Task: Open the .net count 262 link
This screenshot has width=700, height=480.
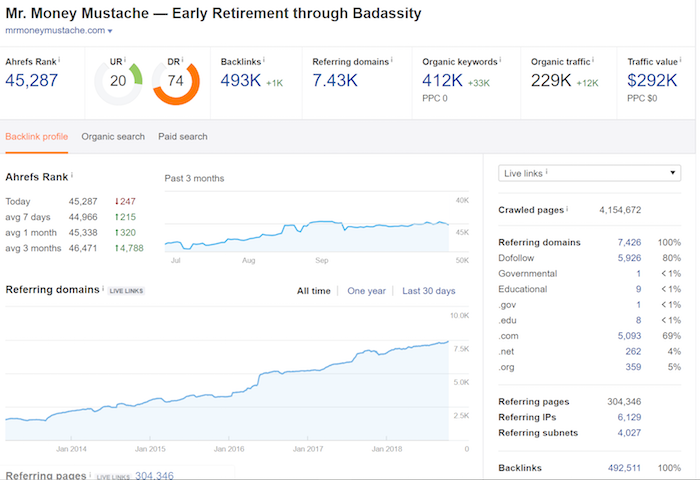Action: click(633, 351)
